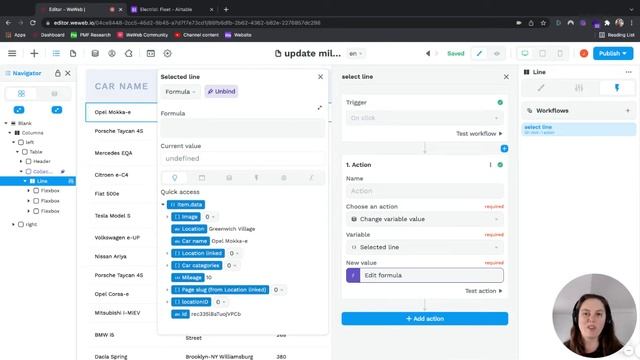Open the style brush tab in Line panel
Screen dimensions: 640x360
point(541,87)
